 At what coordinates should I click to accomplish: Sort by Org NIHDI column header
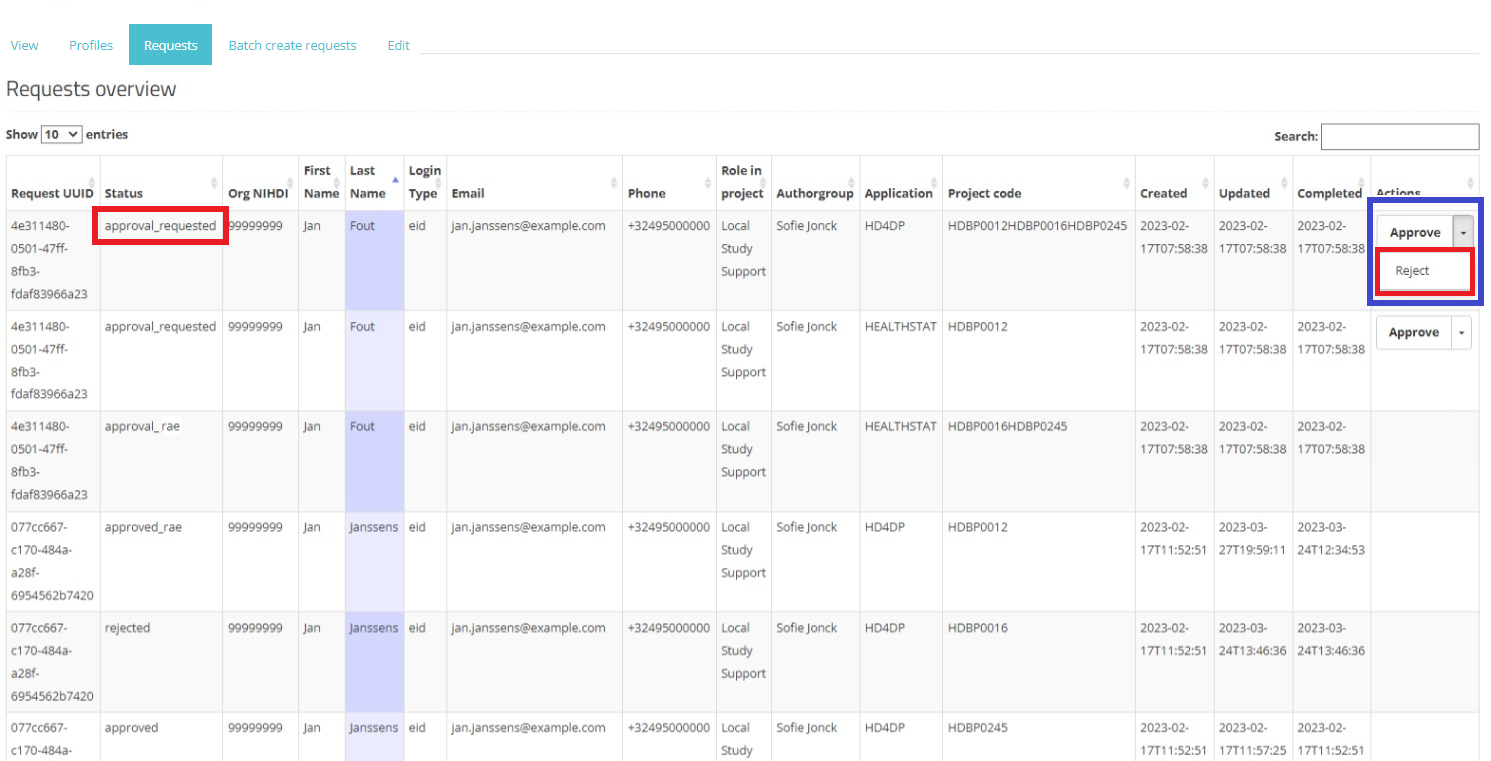(x=258, y=193)
